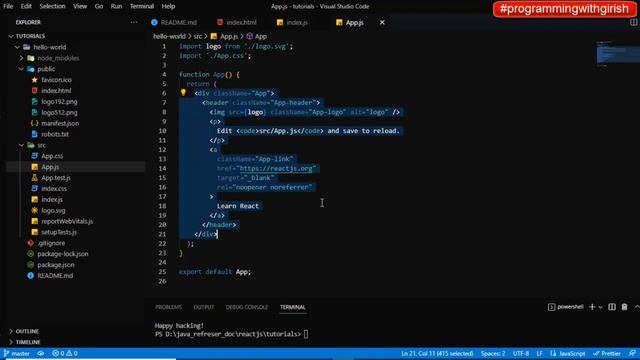Open Explorer more actions ellipsis
The height and width of the screenshot is (360, 640).
coord(134,22)
